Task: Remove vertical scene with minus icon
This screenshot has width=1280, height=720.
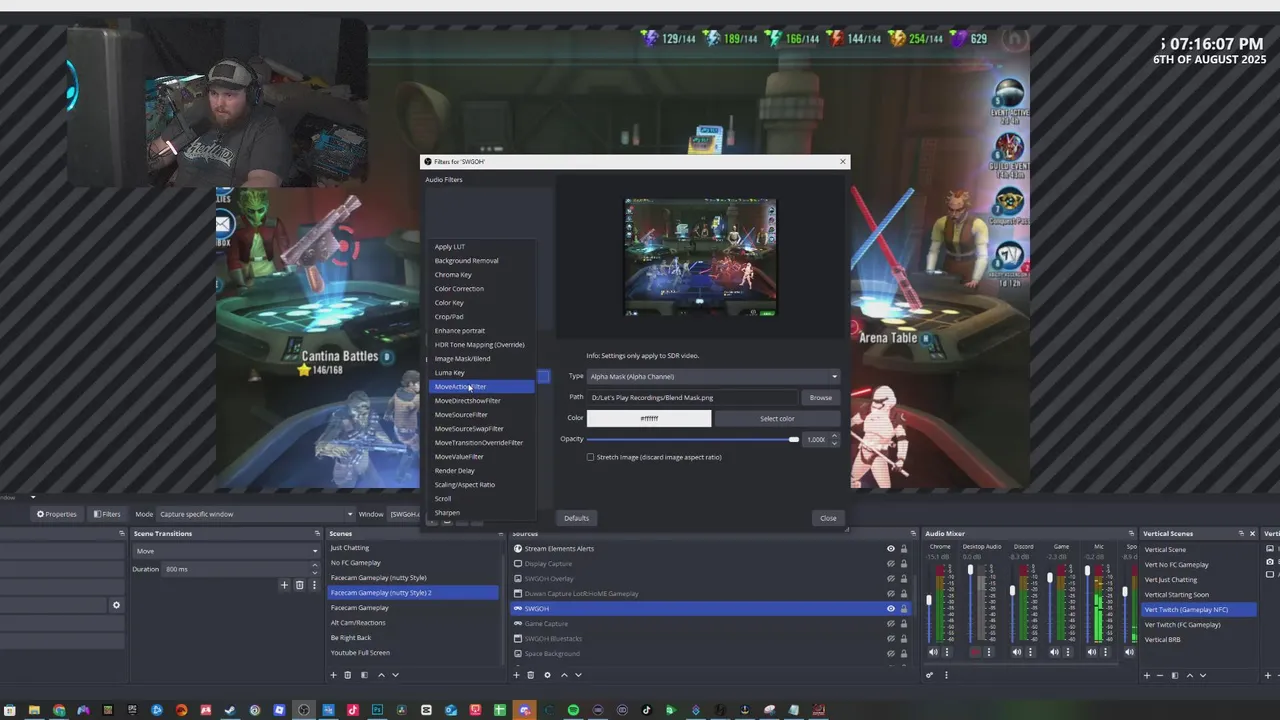Action: pos(1161,675)
